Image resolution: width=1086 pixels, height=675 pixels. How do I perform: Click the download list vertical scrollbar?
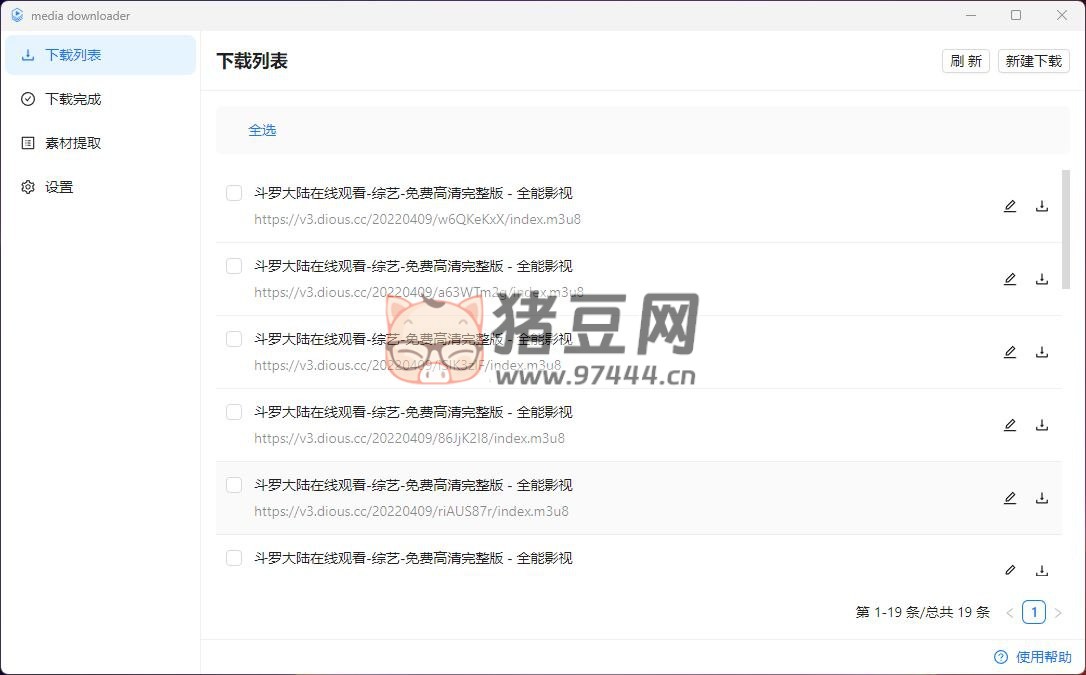1066,230
